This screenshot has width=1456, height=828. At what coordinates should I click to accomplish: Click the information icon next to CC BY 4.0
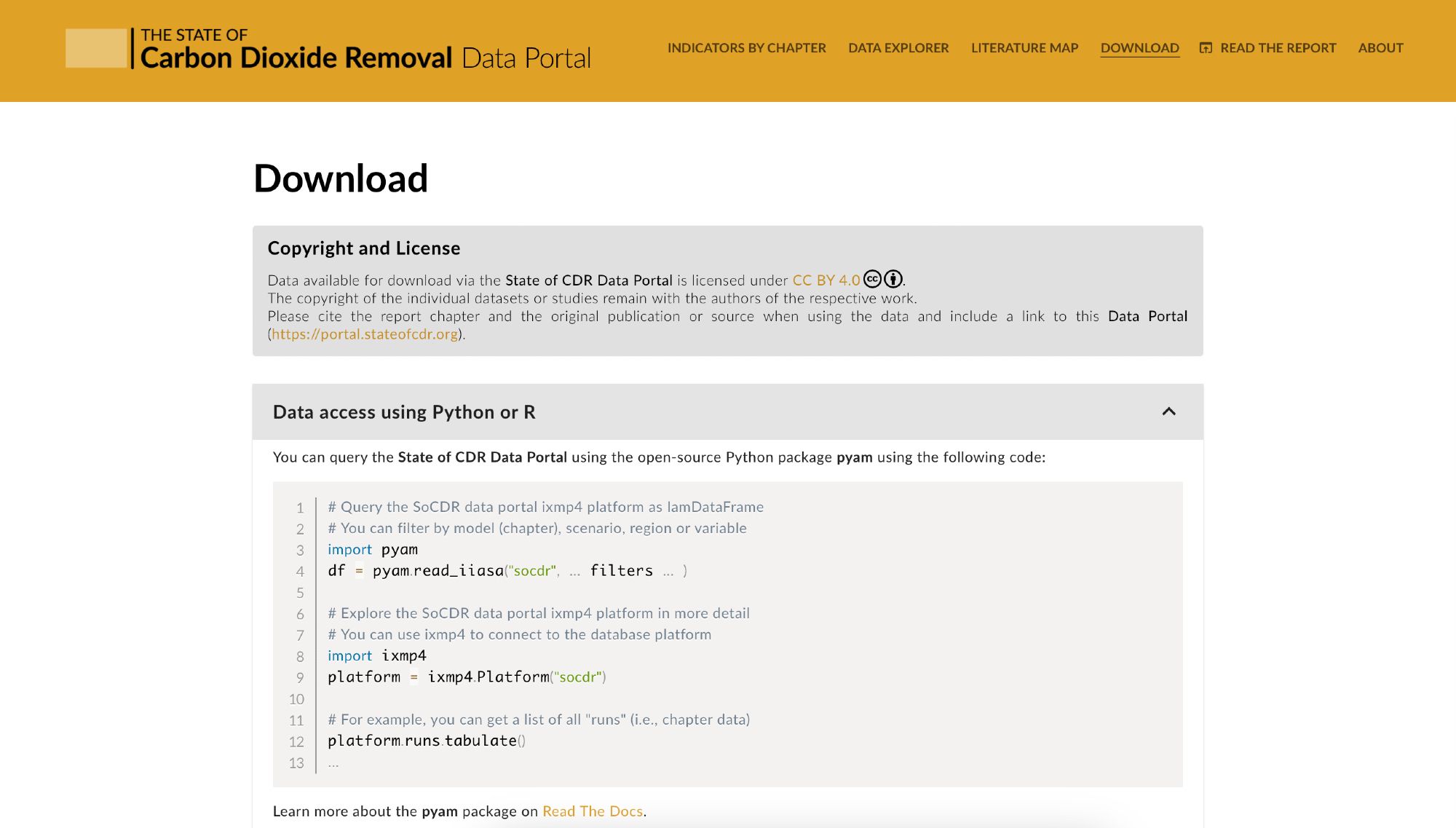[x=893, y=279]
